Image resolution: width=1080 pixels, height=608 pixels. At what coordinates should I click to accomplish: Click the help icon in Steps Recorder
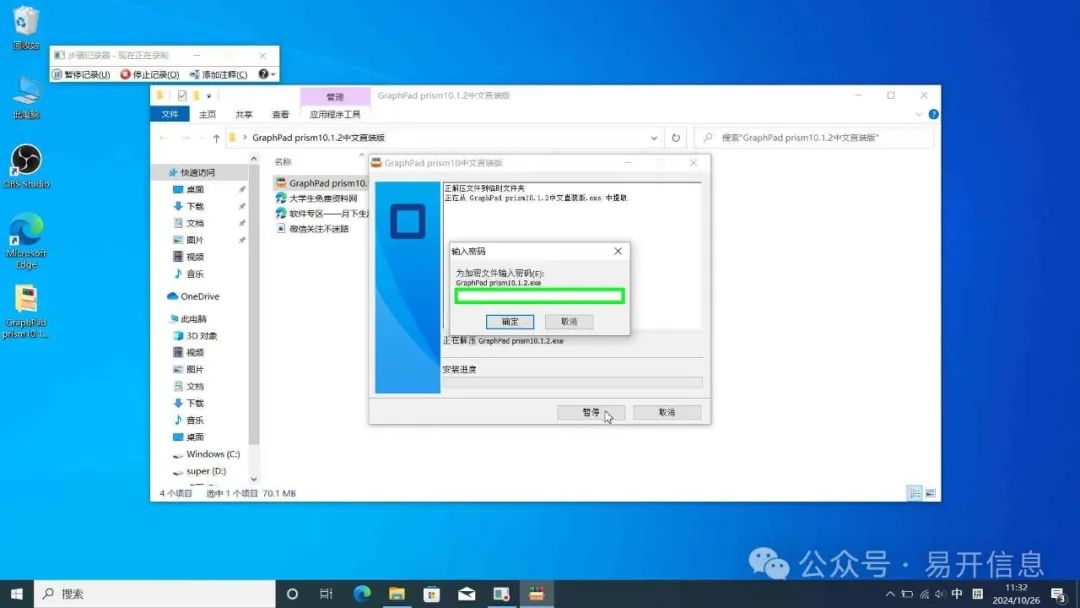[x=263, y=74]
